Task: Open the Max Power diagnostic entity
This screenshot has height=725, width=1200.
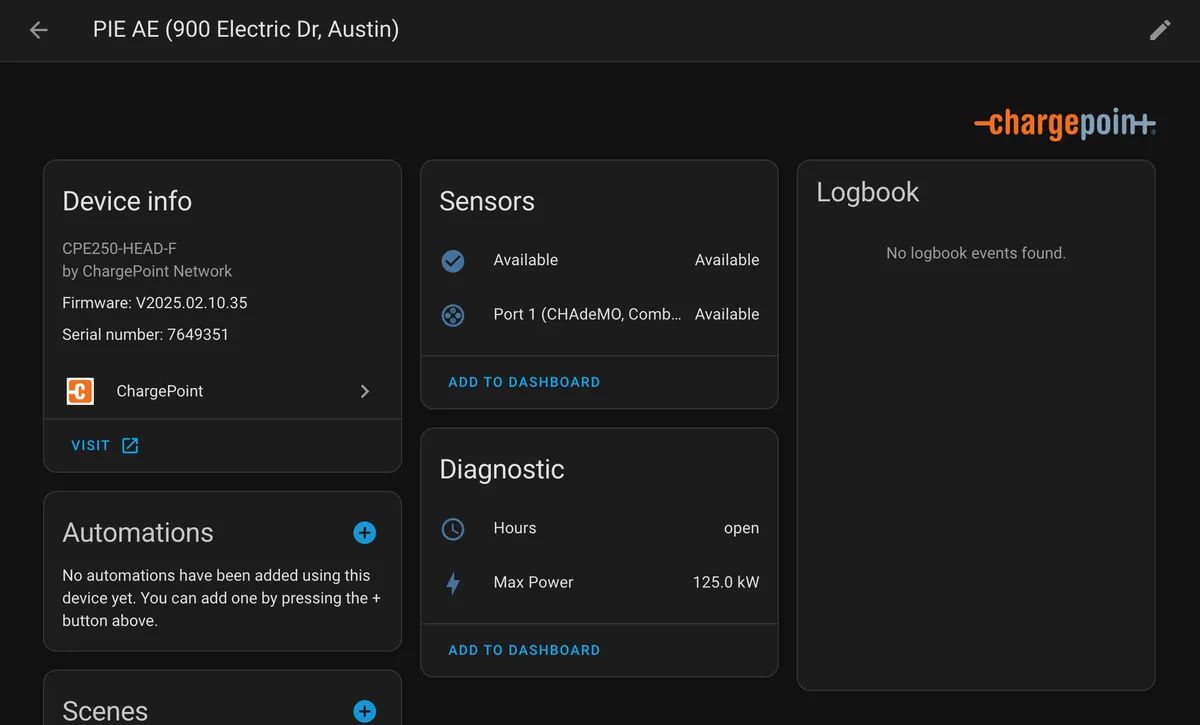Action: click(599, 582)
